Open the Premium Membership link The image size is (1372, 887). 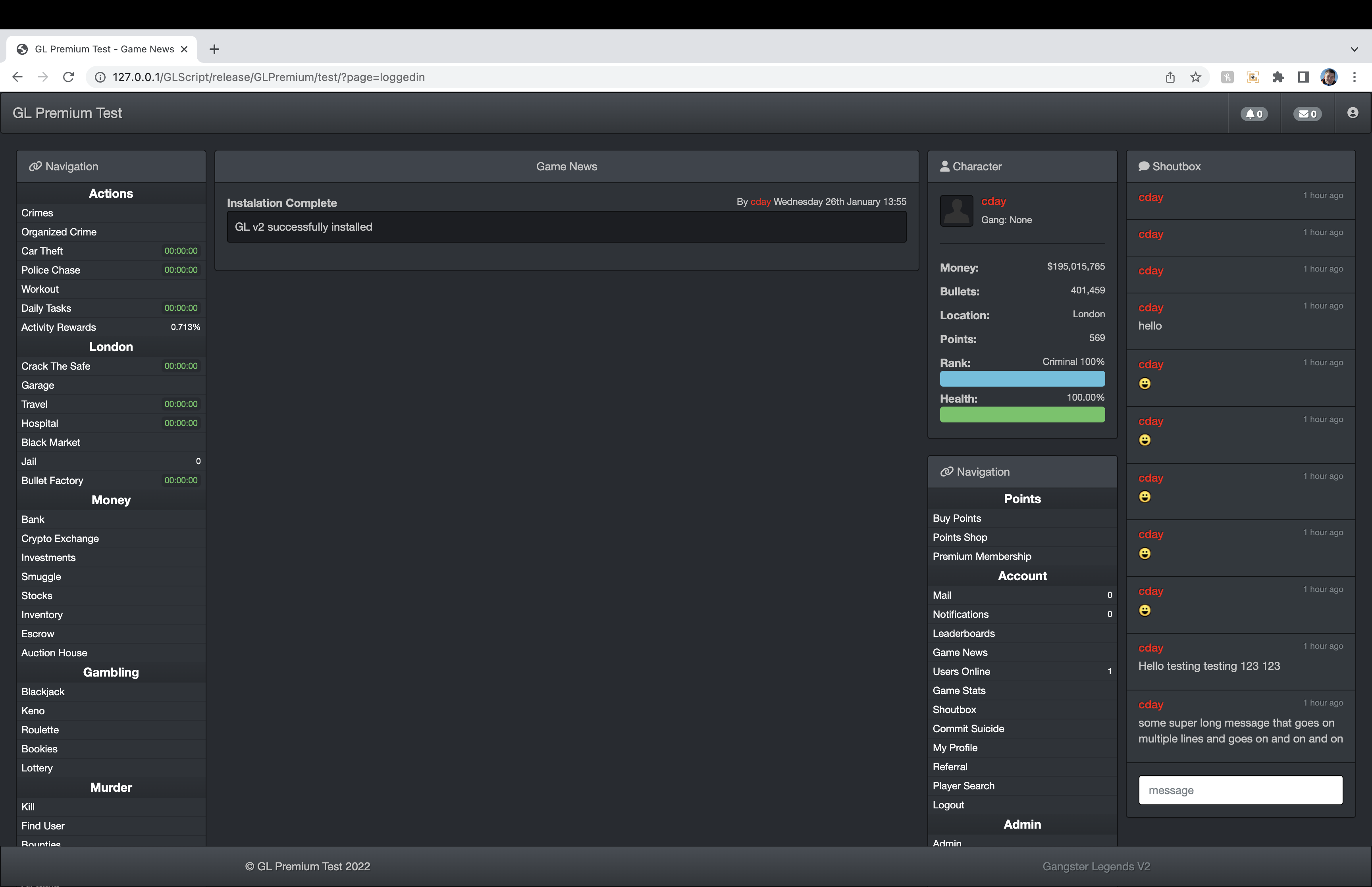(982, 556)
